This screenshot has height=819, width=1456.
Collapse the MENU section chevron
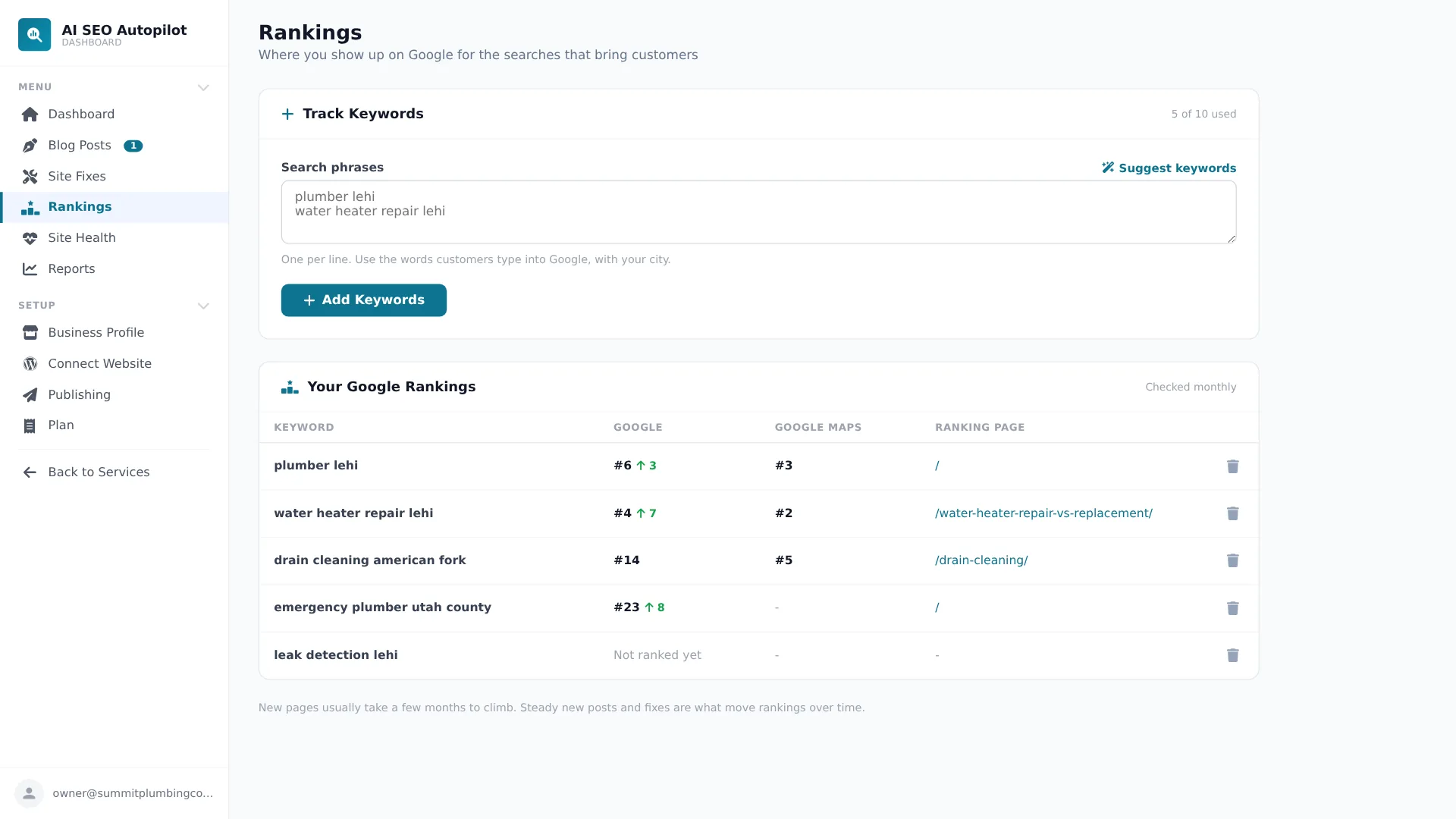pyautogui.click(x=203, y=88)
